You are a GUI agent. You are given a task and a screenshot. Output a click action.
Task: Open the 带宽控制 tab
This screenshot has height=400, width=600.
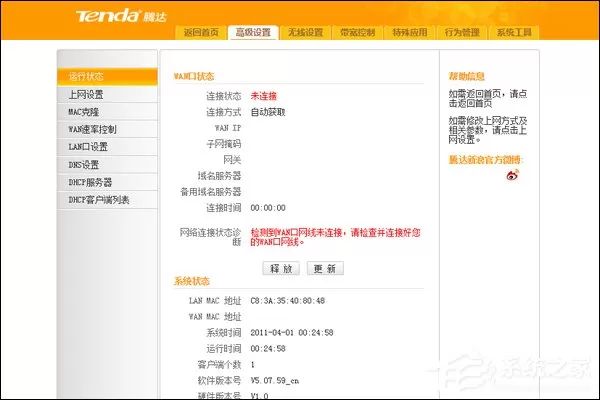click(x=357, y=32)
